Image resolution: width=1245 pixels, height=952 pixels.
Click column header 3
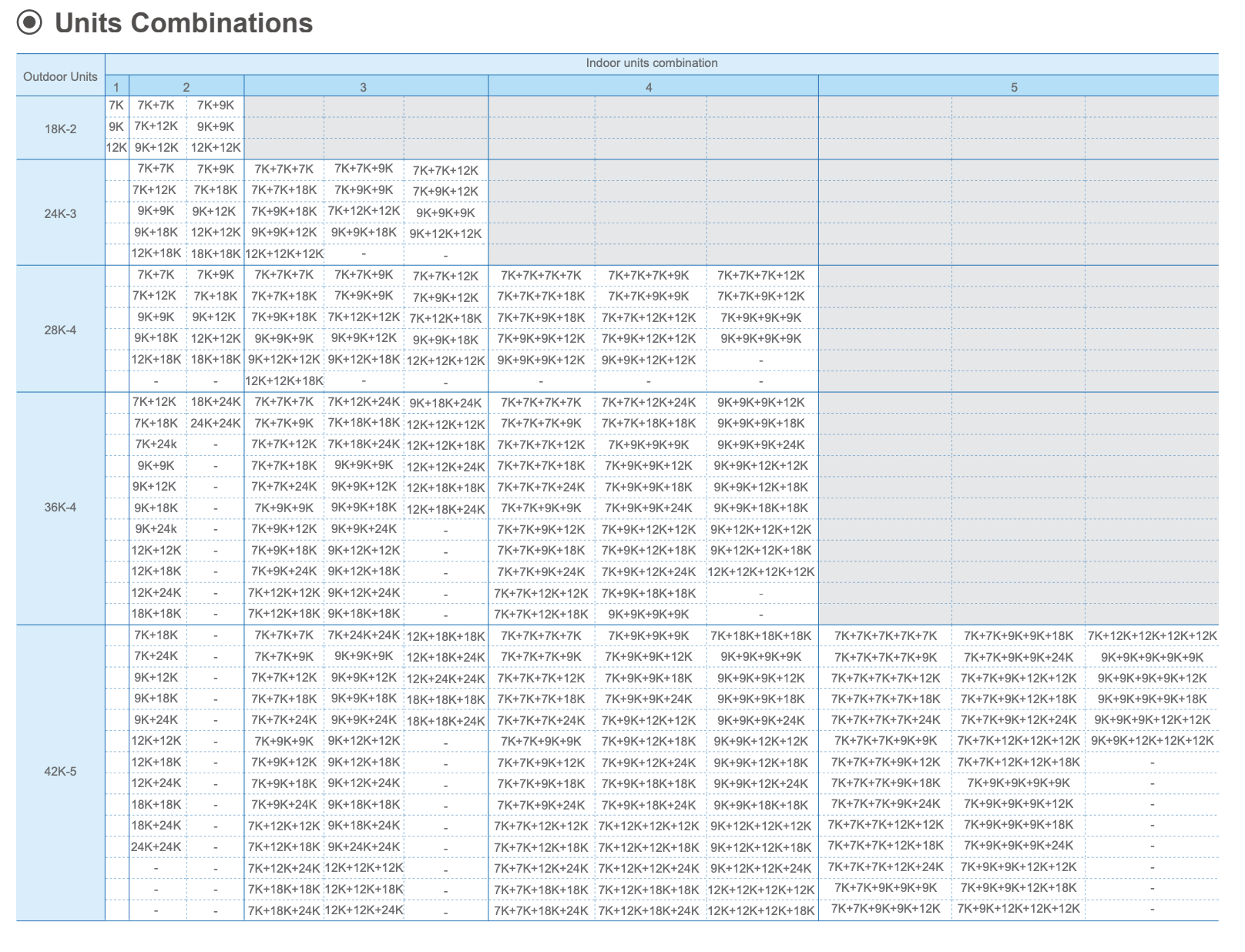click(363, 87)
